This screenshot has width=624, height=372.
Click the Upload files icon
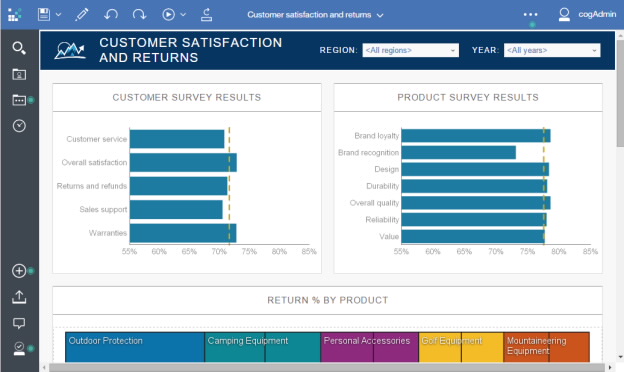tap(19, 297)
